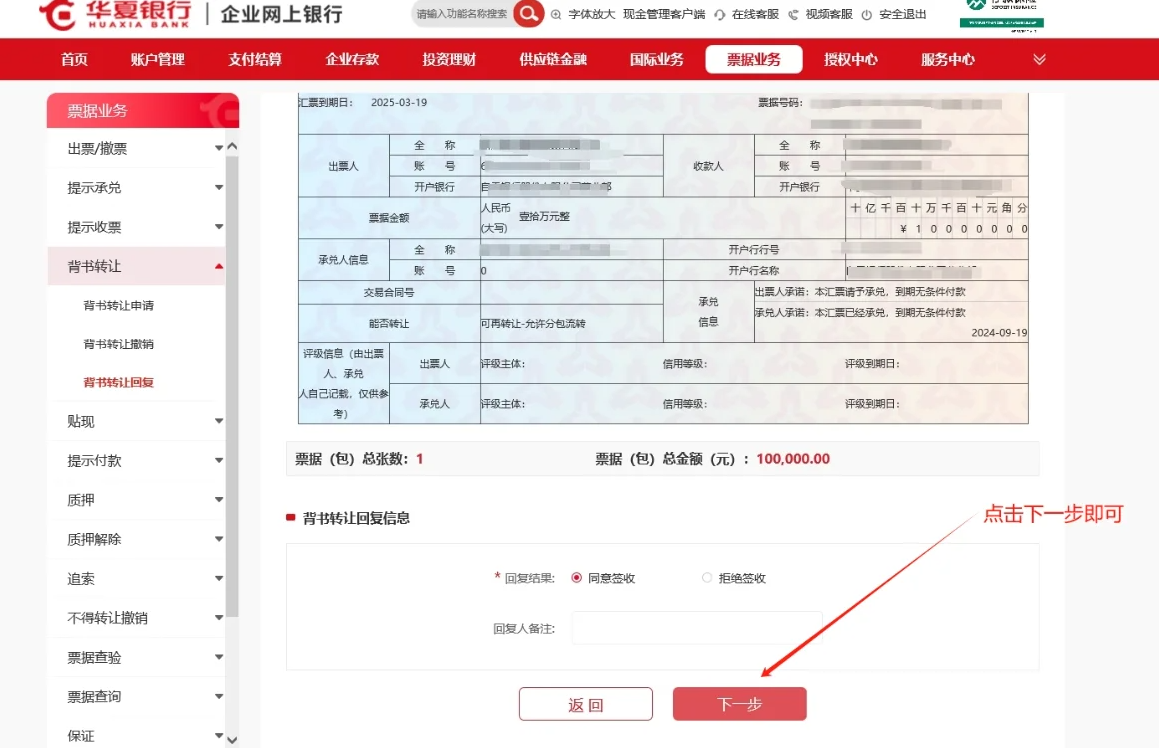Click the function name search box

(462, 13)
